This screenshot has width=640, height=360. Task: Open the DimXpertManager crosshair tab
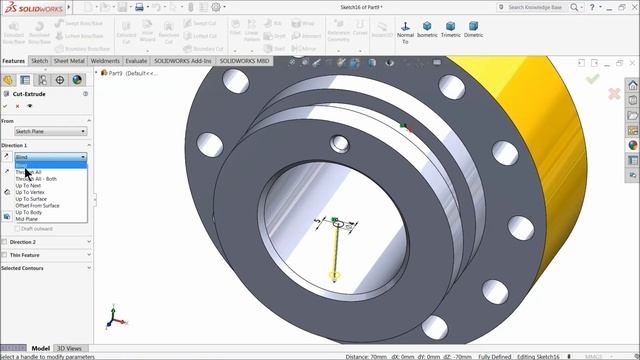pos(60,80)
